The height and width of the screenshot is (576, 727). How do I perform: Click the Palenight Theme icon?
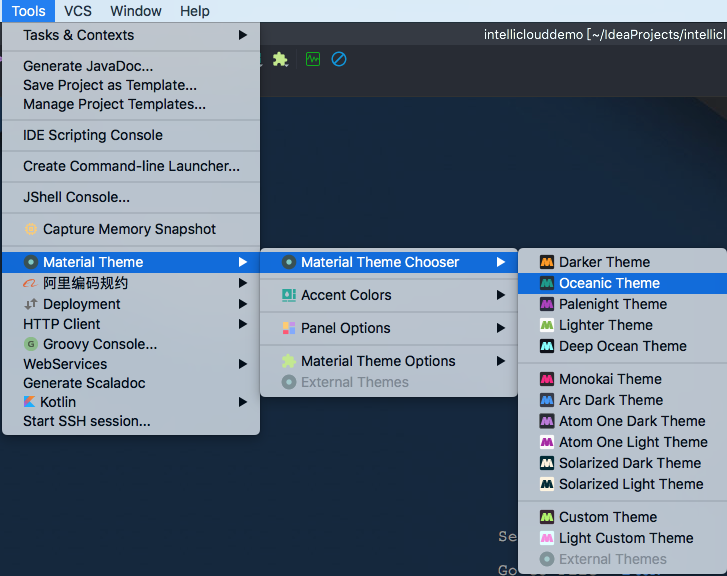(x=547, y=304)
